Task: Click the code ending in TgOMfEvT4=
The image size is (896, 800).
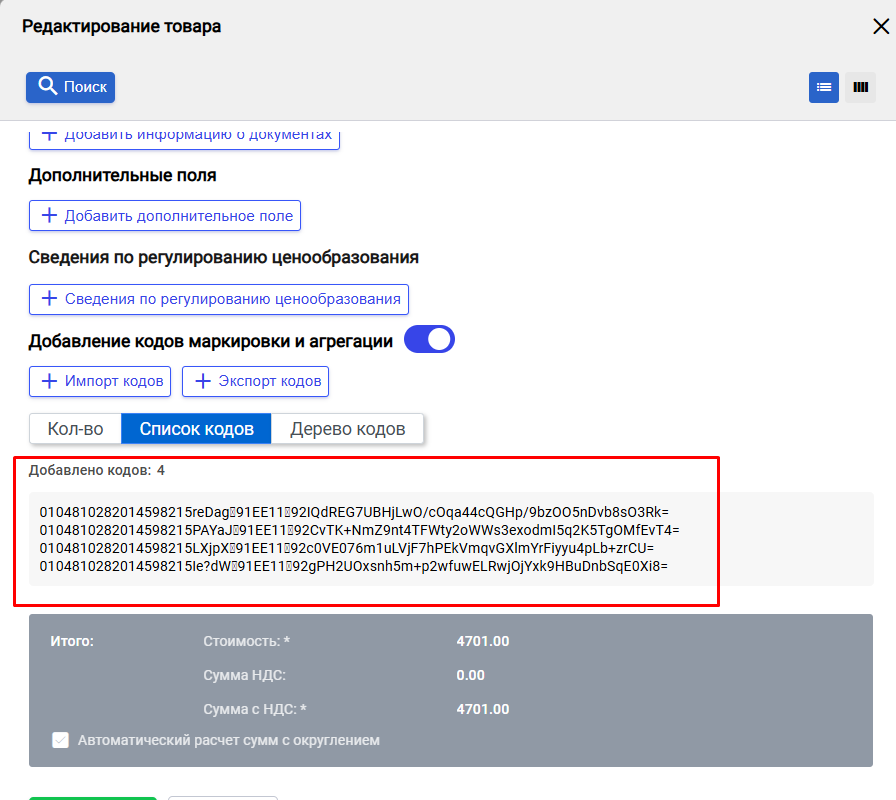Action: (359, 530)
